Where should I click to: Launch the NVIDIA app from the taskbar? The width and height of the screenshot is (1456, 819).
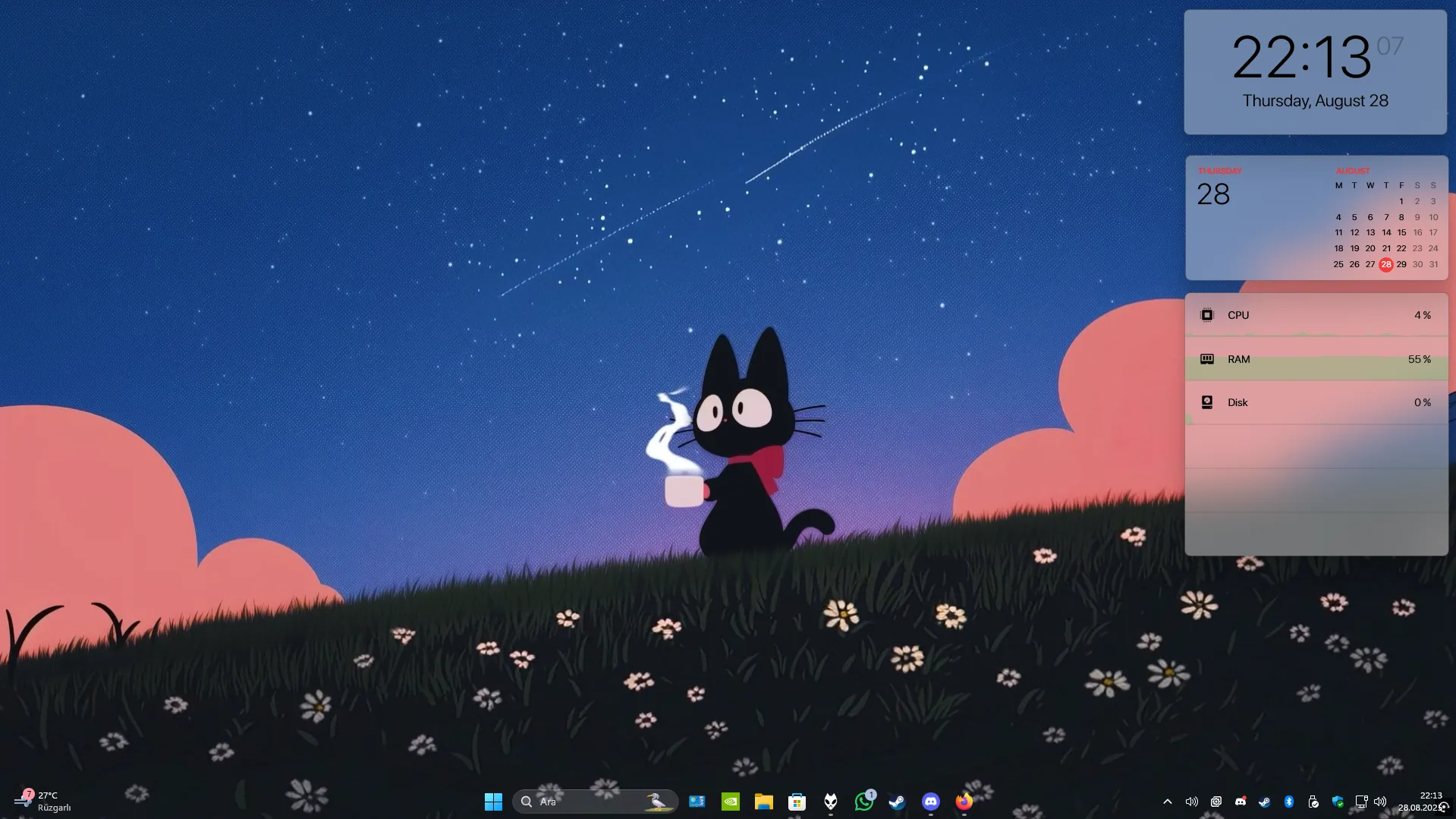click(730, 802)
